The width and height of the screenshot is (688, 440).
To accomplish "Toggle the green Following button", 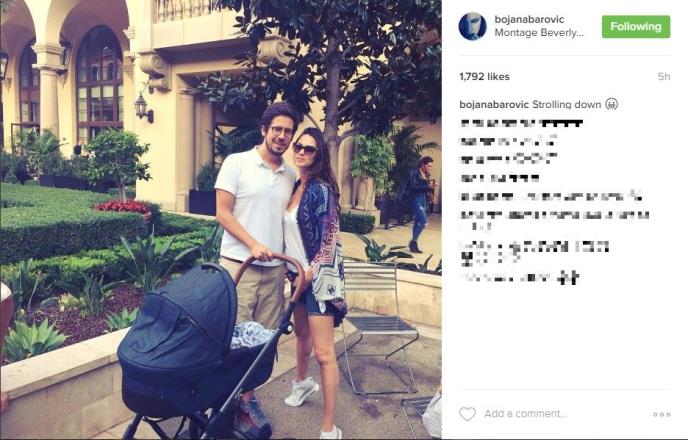I will tap(636, 27).
